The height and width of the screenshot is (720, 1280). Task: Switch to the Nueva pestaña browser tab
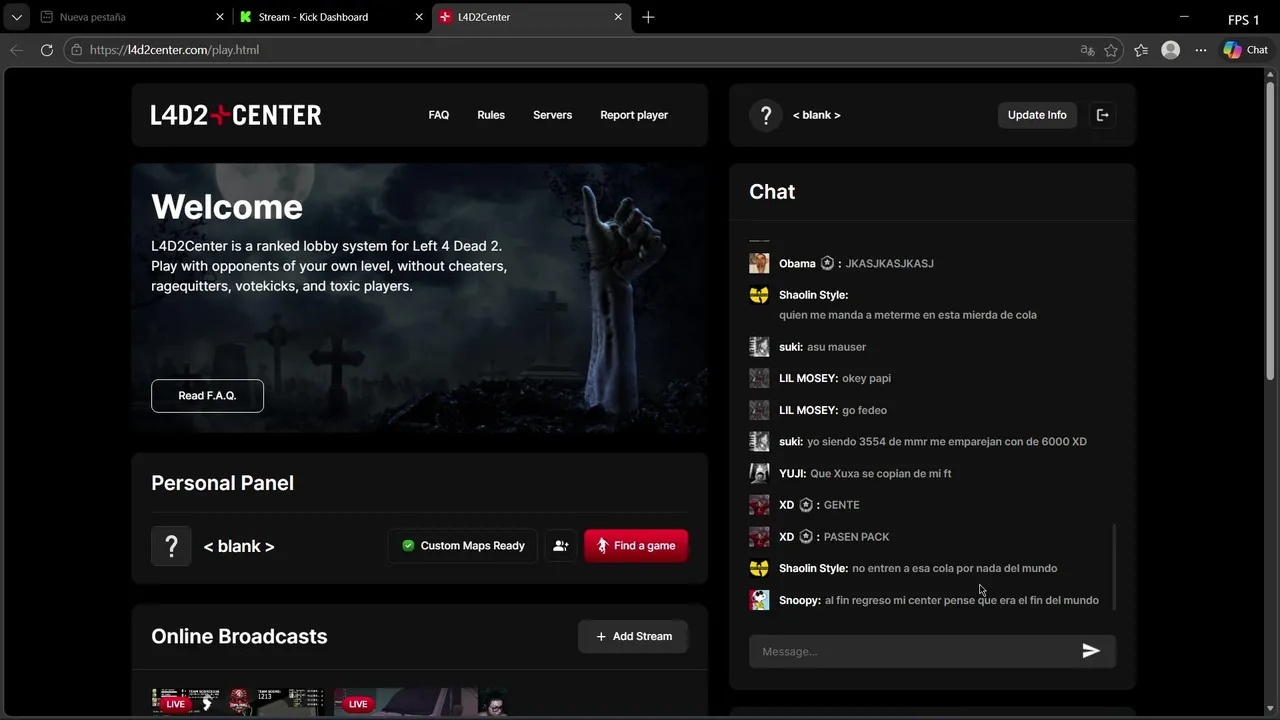[131, 17]
